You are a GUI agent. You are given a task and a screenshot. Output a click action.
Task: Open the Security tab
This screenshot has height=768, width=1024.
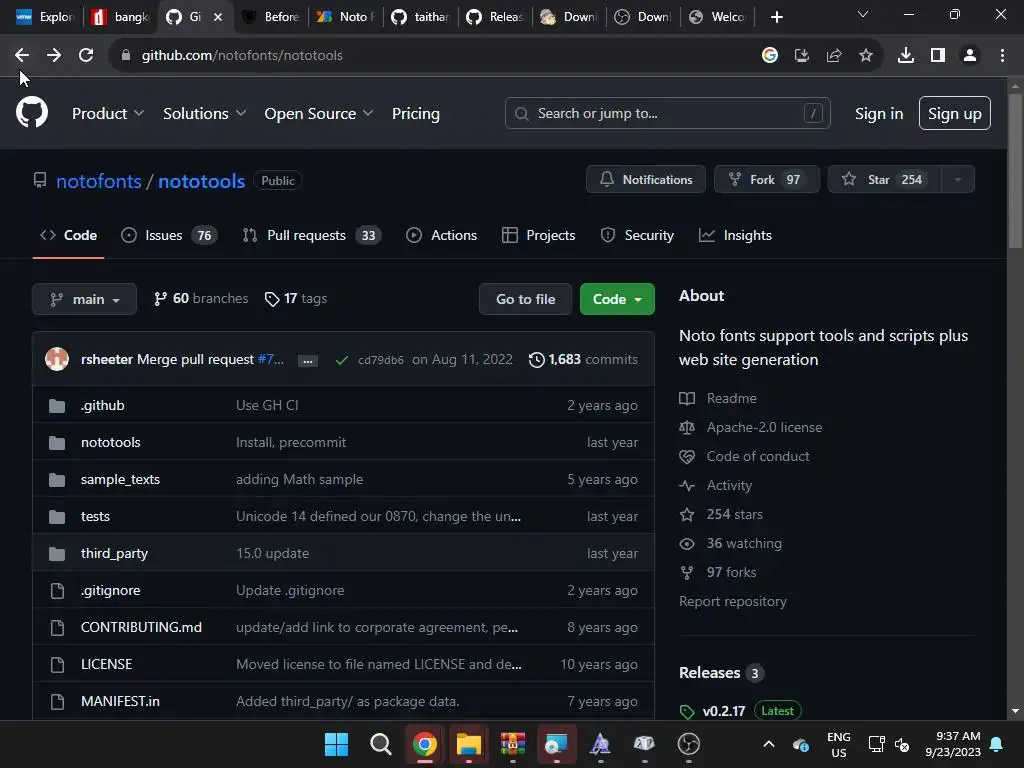point(637,235)
